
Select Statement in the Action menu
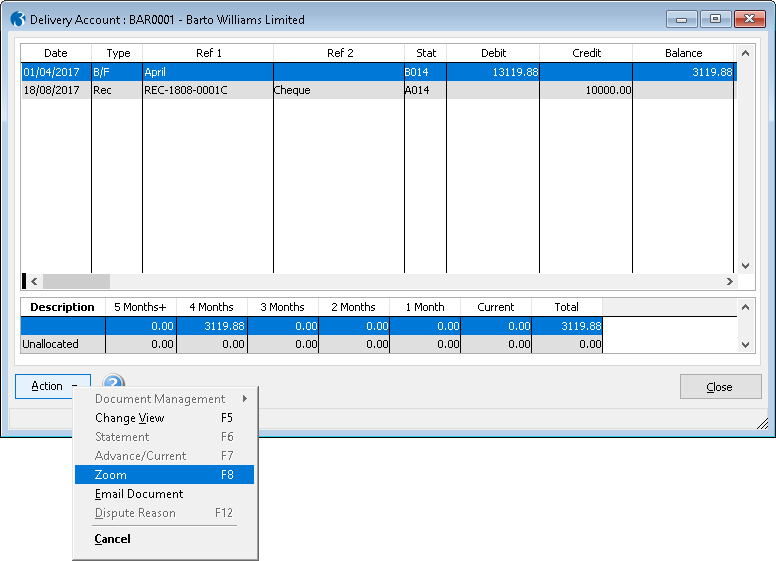point(164,437)
